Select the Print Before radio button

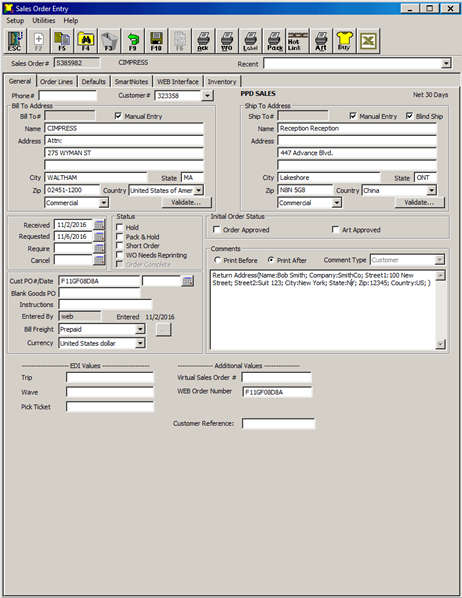[217, 260]
